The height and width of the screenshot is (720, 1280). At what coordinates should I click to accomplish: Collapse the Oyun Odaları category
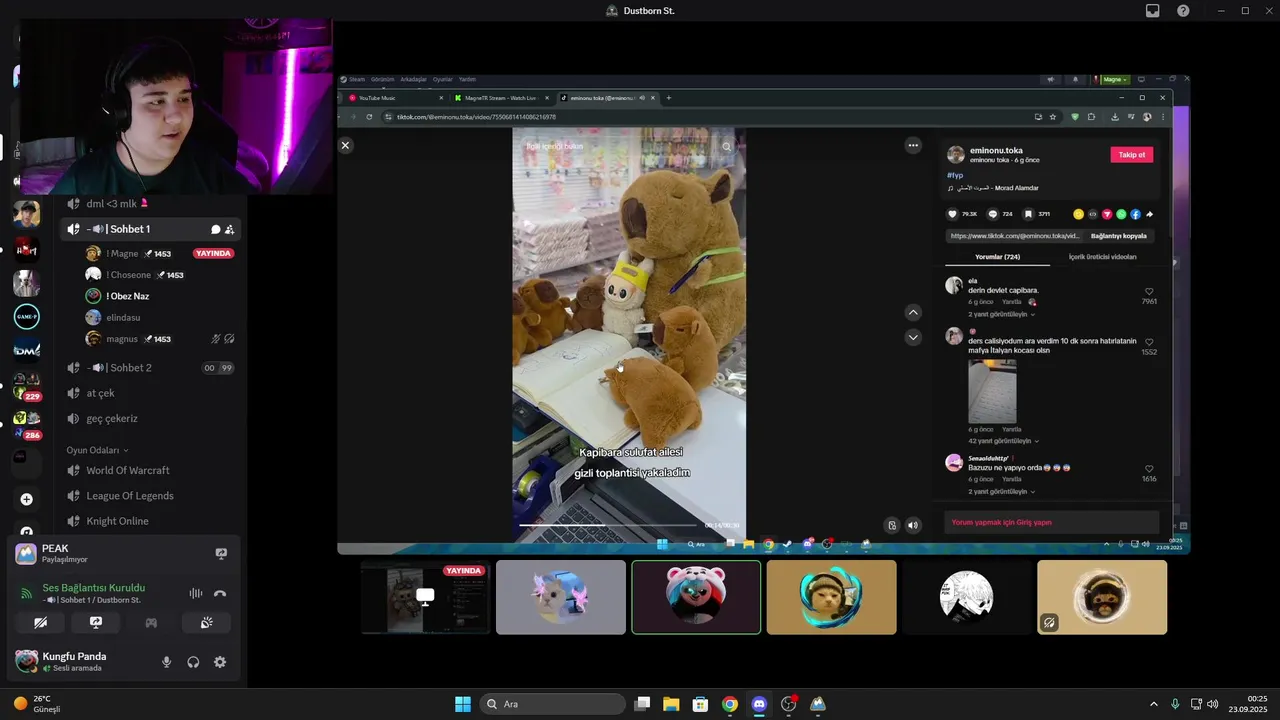(x=97, y=450)
